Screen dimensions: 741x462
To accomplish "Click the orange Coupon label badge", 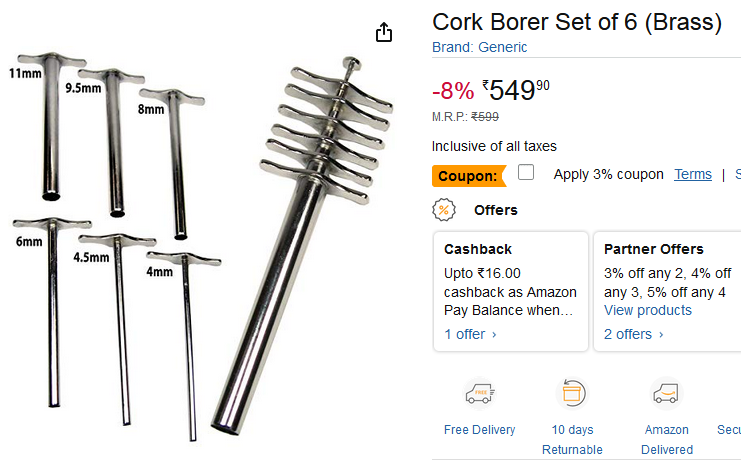I will pos(468,176).
